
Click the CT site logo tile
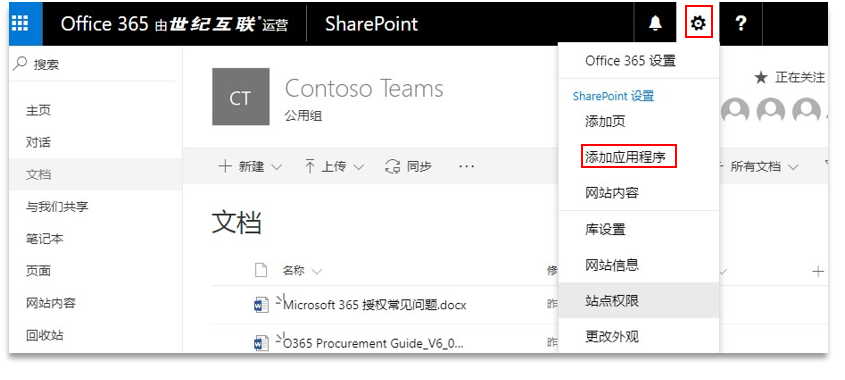point(240,96)
